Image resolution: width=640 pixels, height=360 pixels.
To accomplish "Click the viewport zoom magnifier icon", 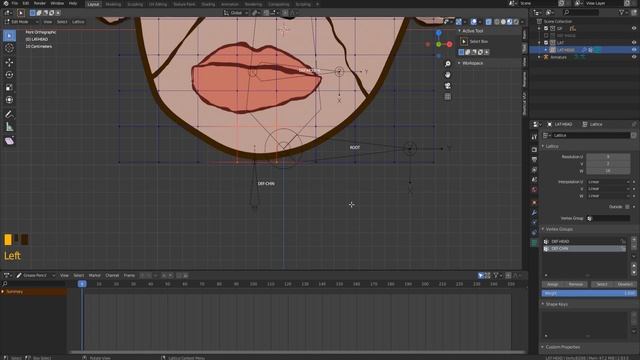I will coord(448,64).
